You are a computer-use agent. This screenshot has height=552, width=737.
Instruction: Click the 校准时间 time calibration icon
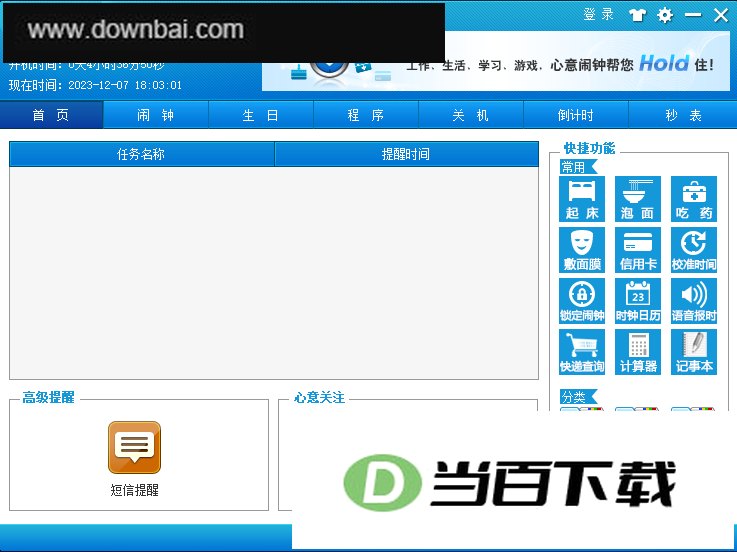point(694,250)
